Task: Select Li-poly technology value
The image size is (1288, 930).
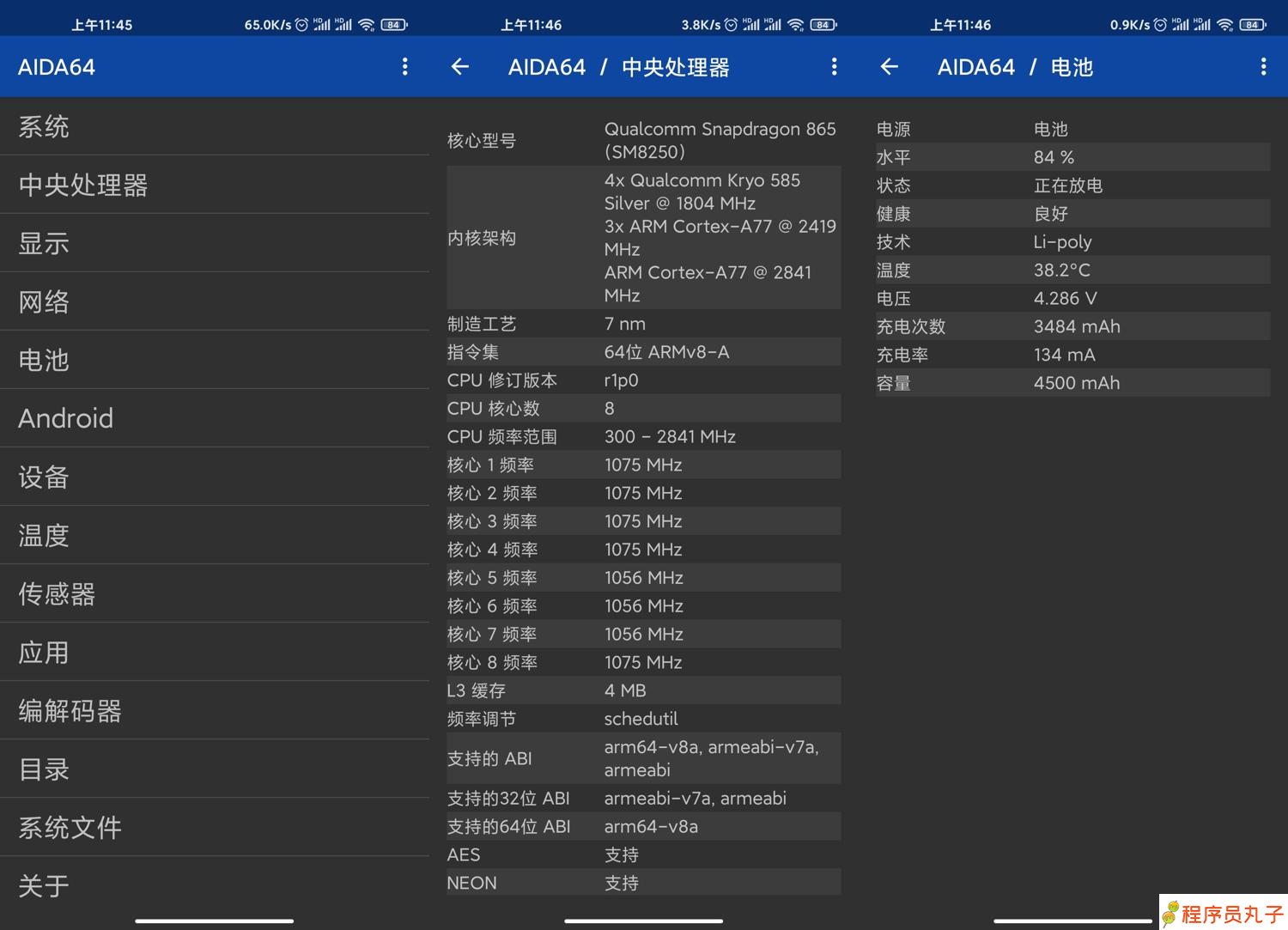Action: [x=1062, y=242]
